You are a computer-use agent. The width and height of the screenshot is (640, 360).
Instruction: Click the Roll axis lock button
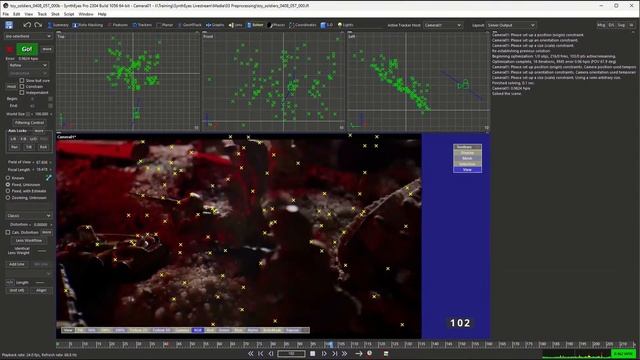click(x=43, y=147)
